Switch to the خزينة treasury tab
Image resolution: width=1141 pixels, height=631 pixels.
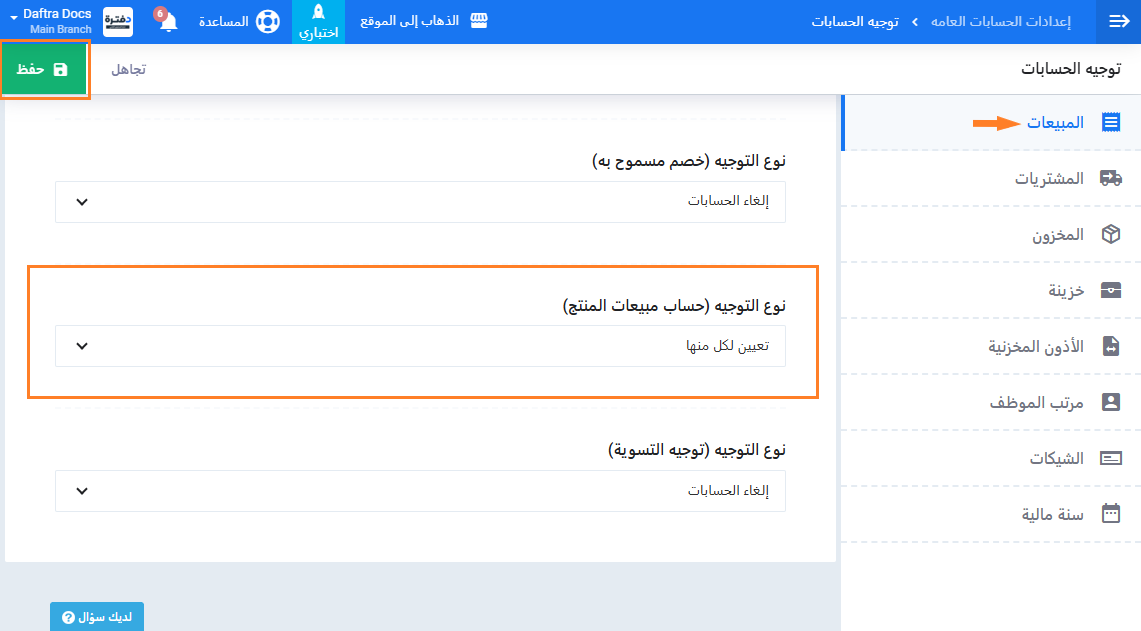click(x=1066, y=290)
